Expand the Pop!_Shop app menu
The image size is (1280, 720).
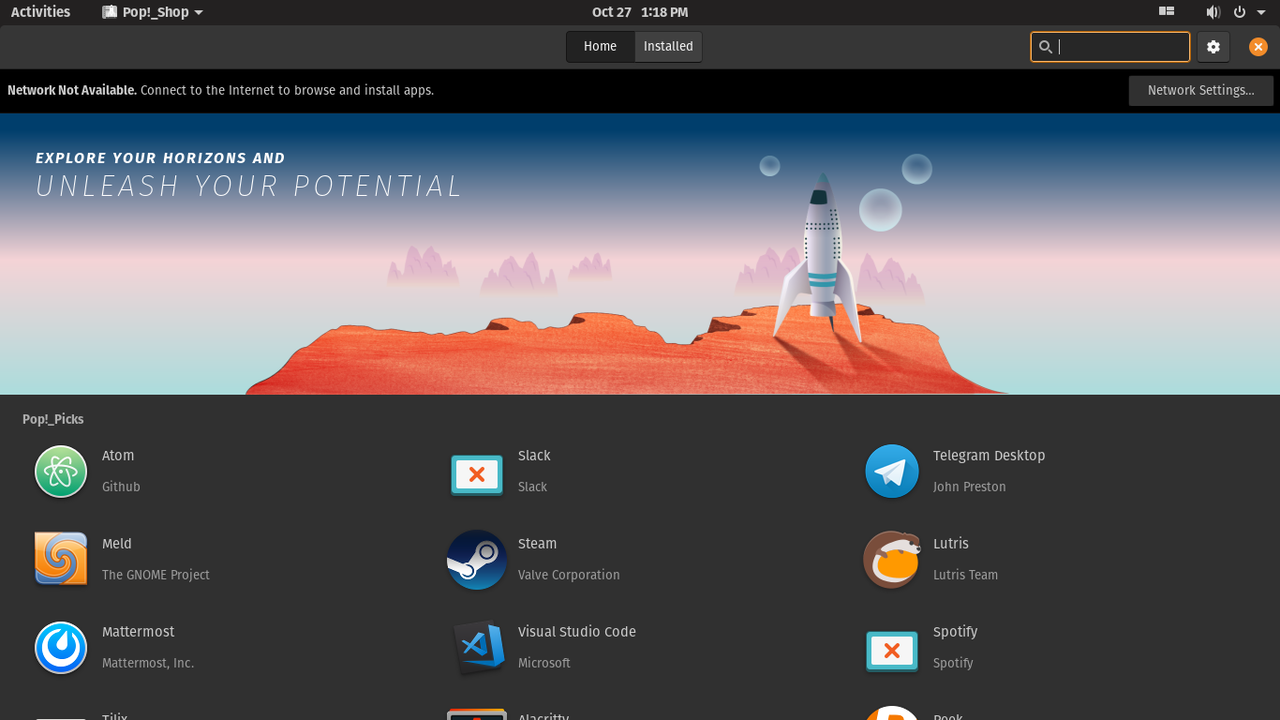pos(153,12)
